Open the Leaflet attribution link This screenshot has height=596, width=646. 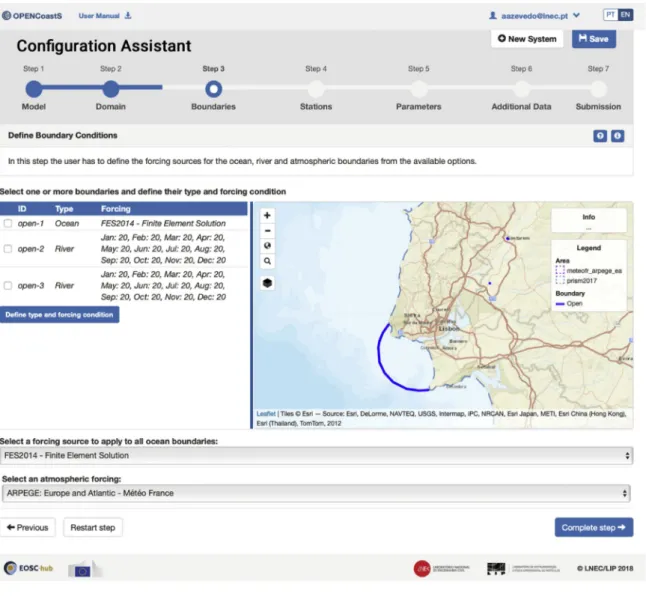click(266, 414)
